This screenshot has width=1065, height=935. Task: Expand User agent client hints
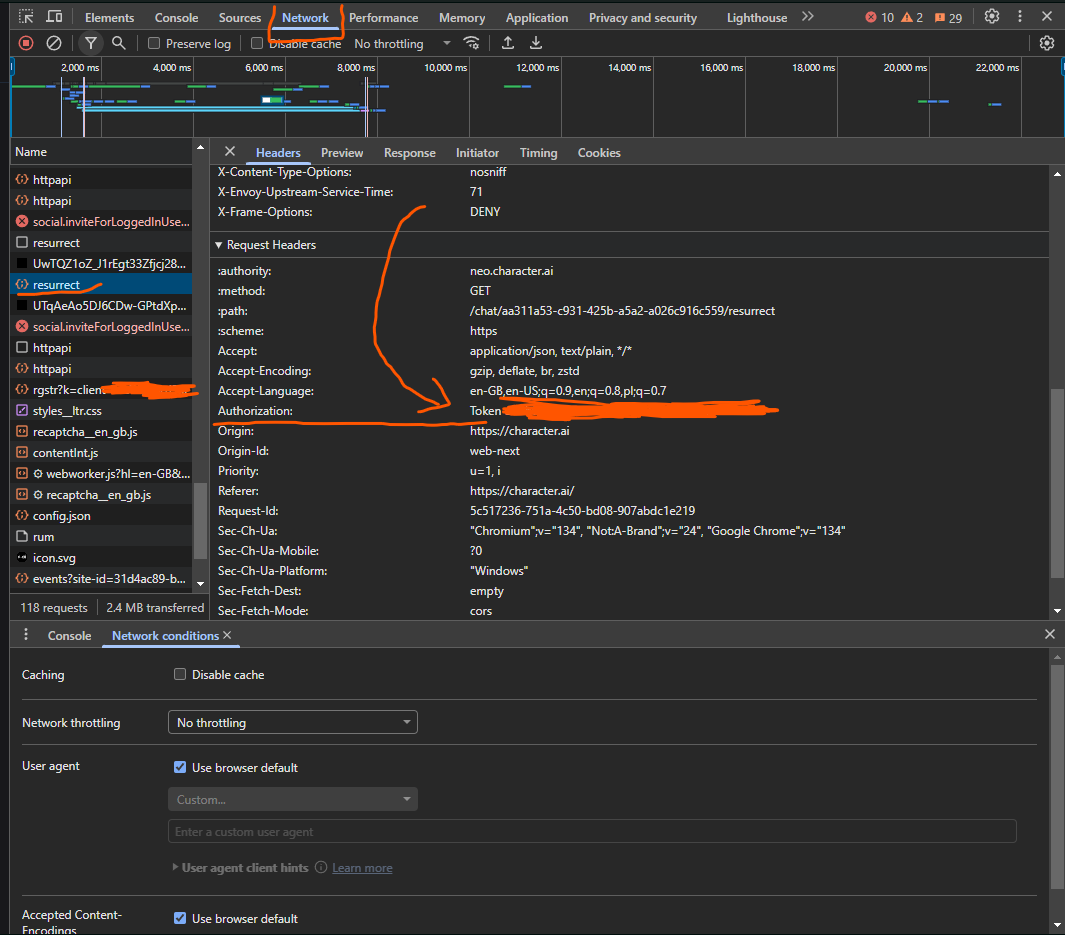point(244,868)
